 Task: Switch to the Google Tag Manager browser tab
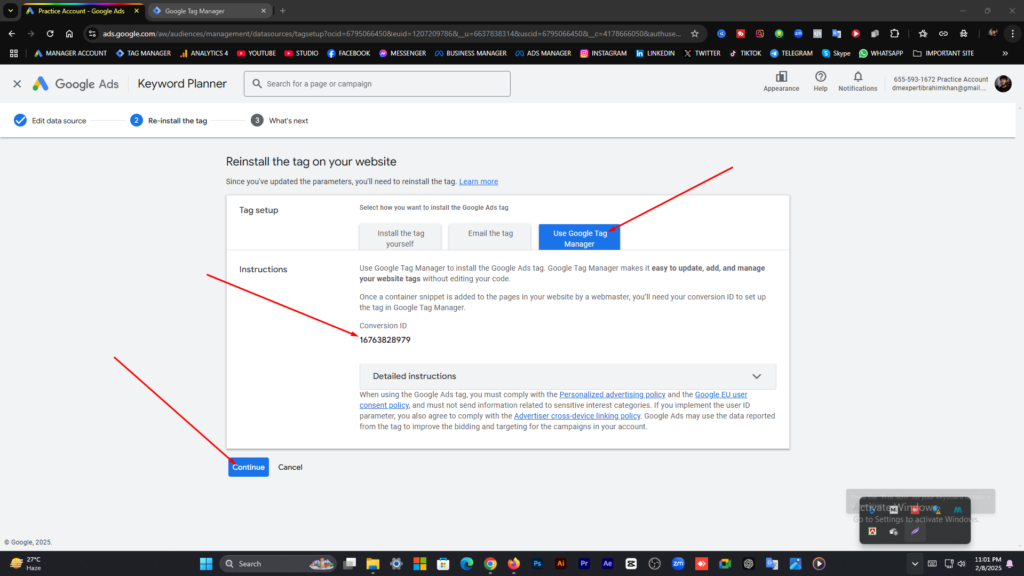(x=209, y=10)
